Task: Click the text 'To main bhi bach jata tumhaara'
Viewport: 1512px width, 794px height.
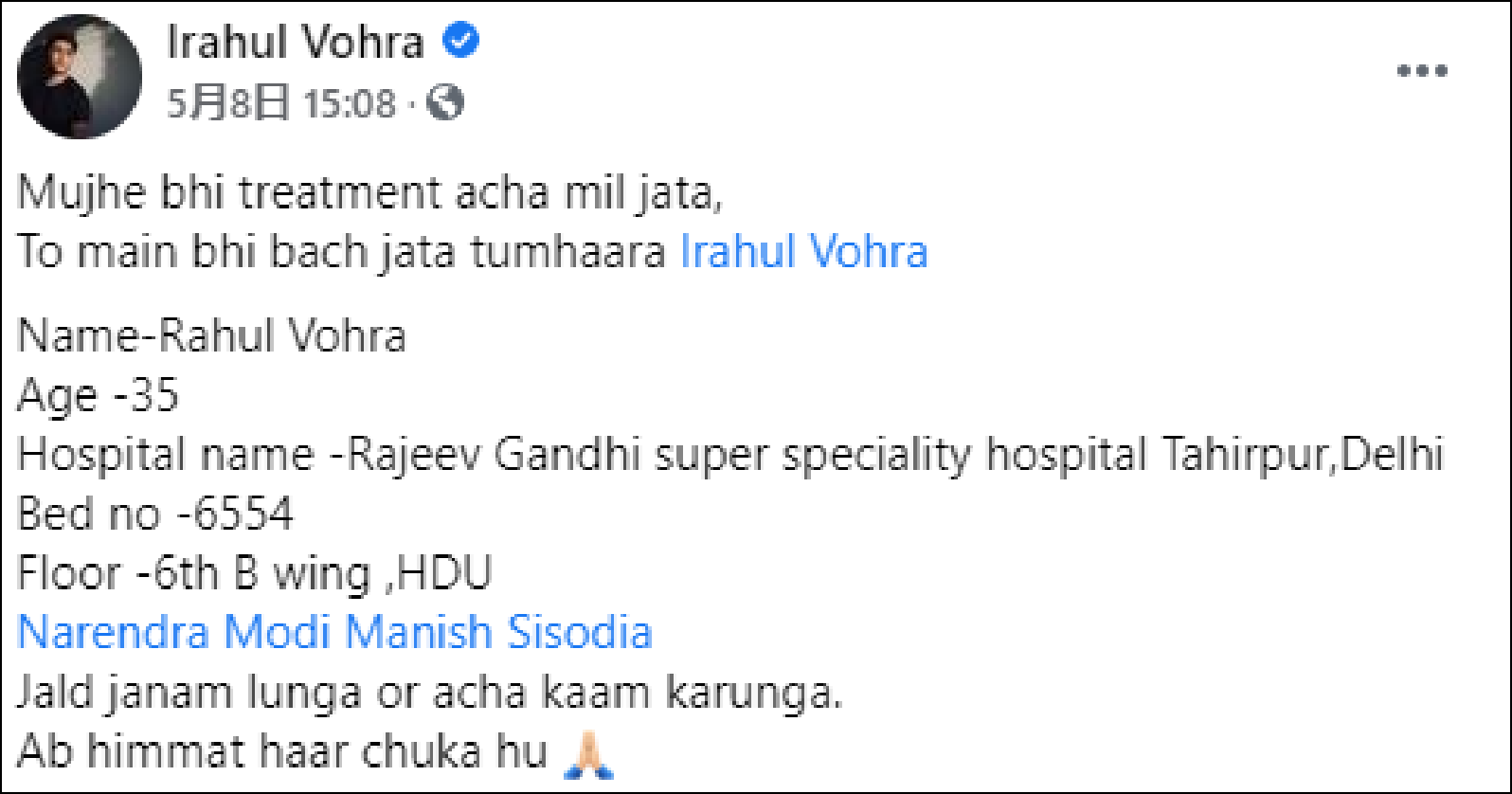Action: pos(341,252)
